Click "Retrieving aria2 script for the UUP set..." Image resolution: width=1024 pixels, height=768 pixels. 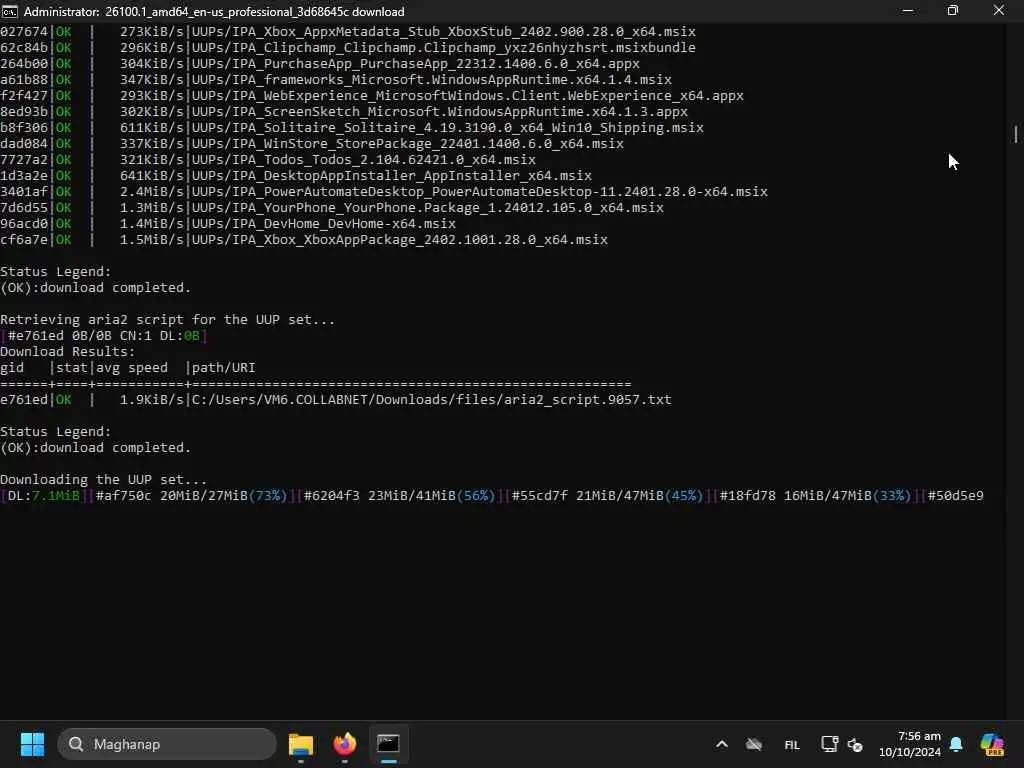[167, 319]
